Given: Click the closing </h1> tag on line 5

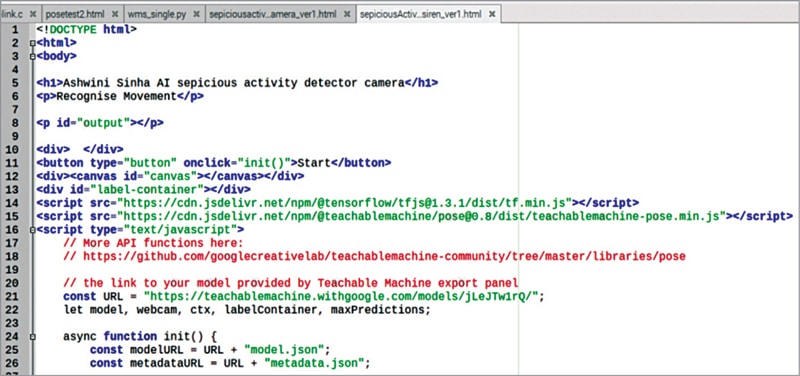Looking at the screenshot, I should coord(421,83).
